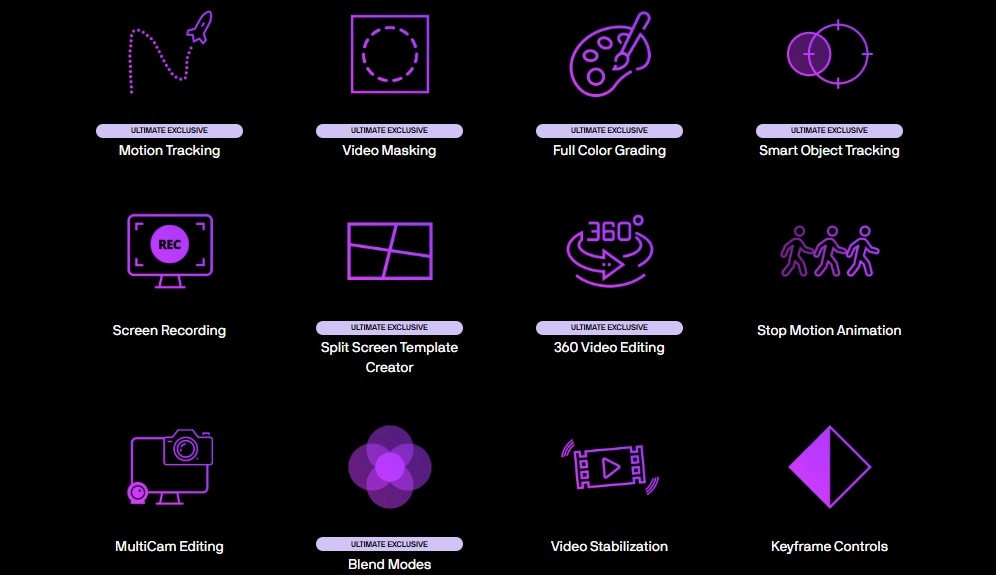The width and height of the screenshot is (996, 575).
Task: Open the Screen Recording label
Action: point(169,330)
